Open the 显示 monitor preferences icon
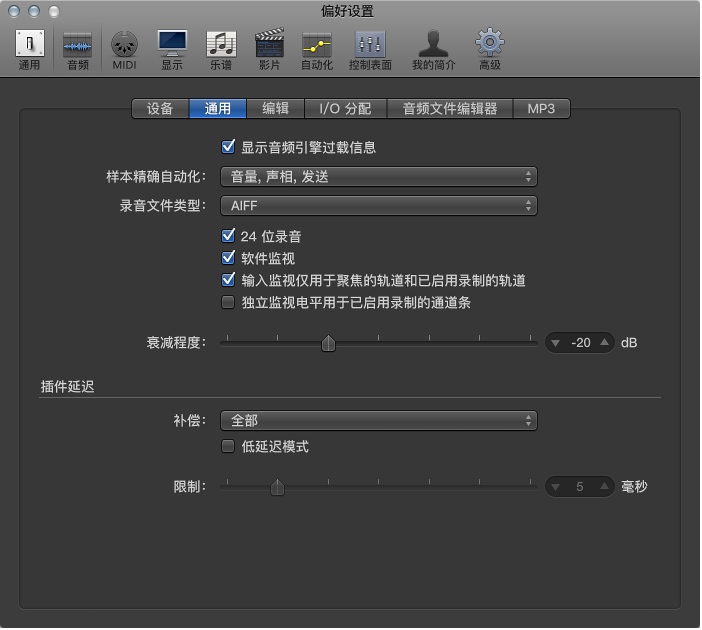 coord(172,50)
